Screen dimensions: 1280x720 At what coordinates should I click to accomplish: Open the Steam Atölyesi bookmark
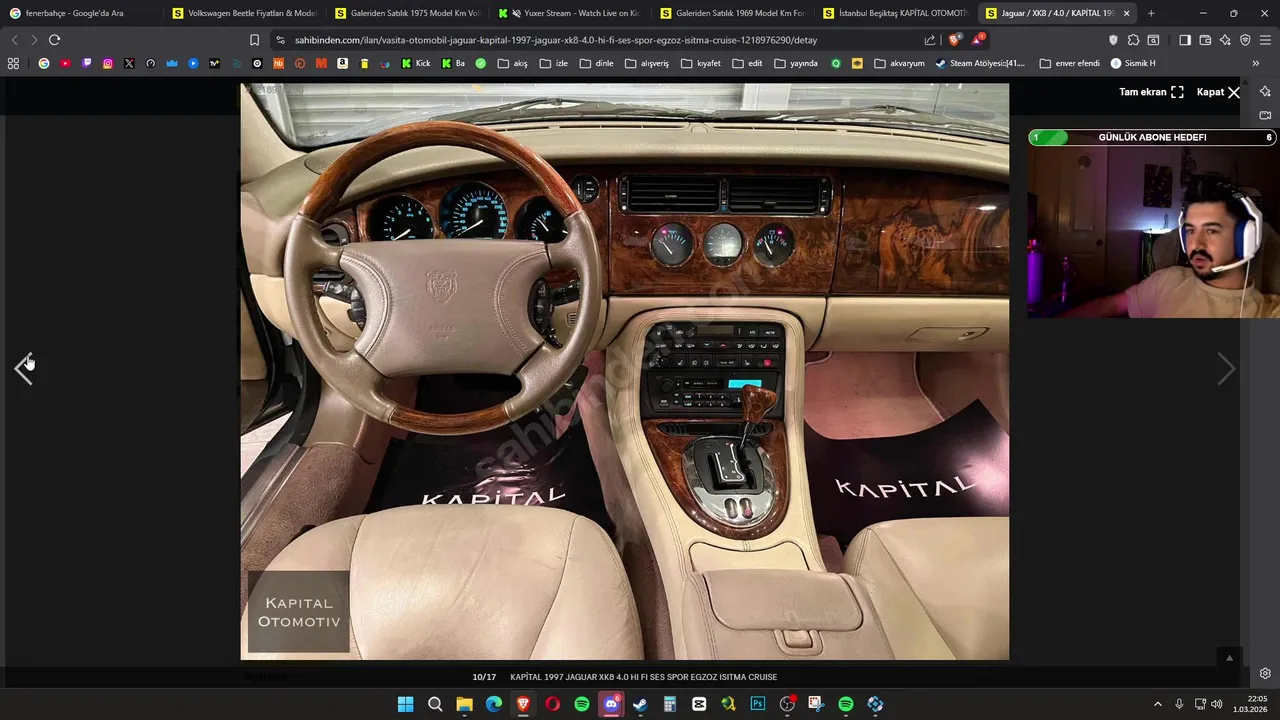point(980,63)
